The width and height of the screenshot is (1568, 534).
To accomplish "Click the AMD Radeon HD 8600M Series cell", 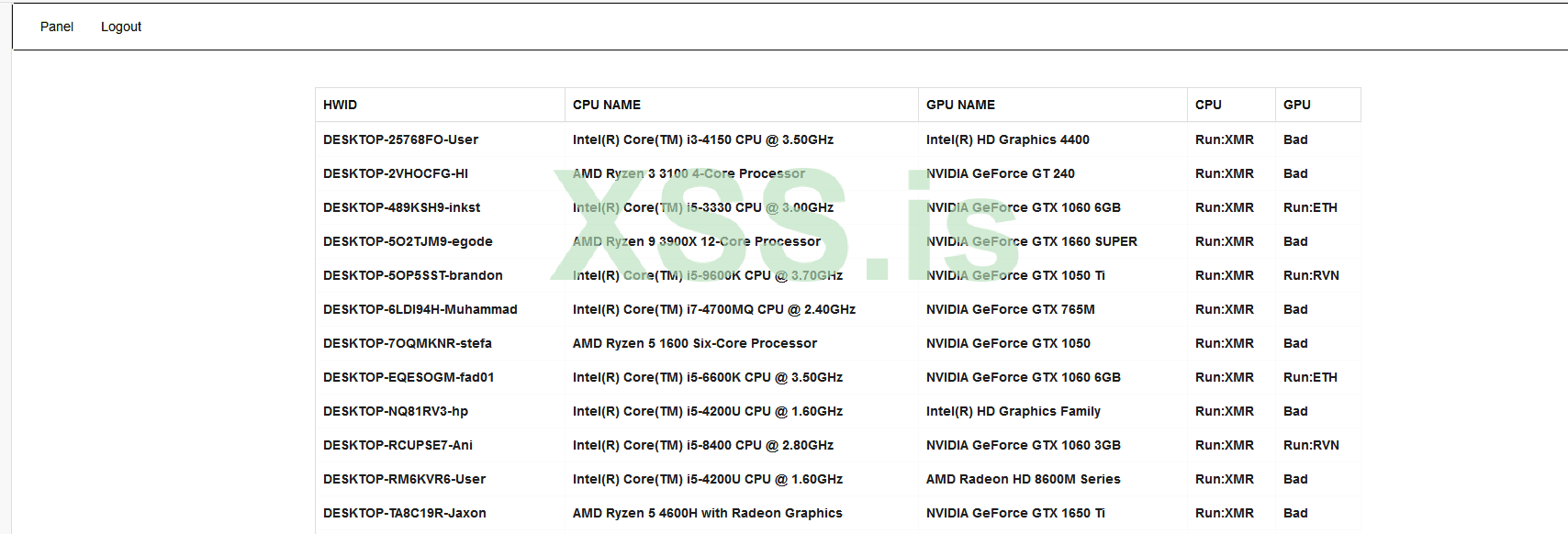I will point(1024,479).
